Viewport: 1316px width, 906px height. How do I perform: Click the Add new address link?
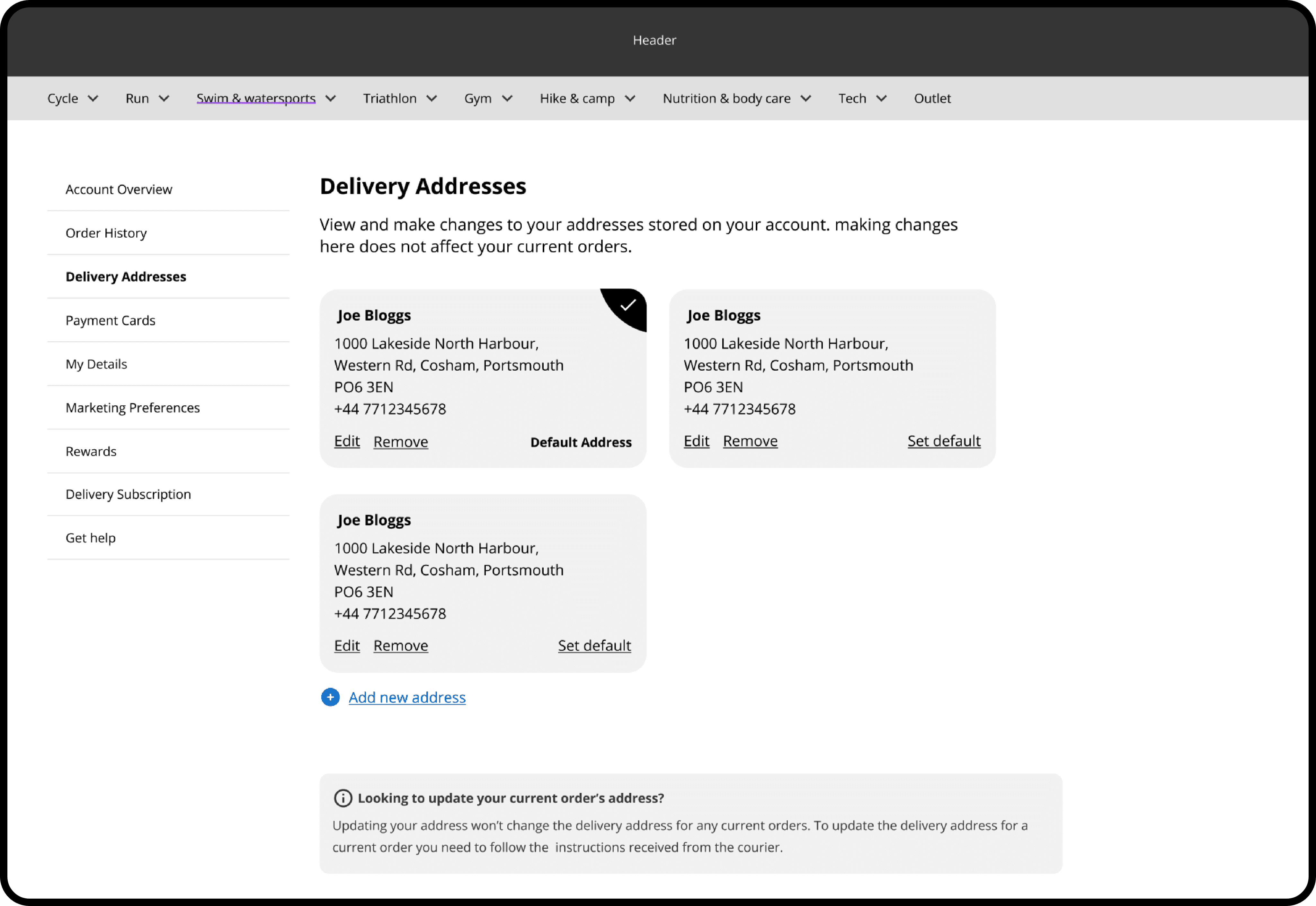[407, 697]
